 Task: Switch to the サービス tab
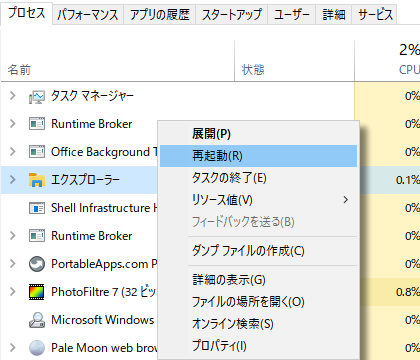(375, 15)
